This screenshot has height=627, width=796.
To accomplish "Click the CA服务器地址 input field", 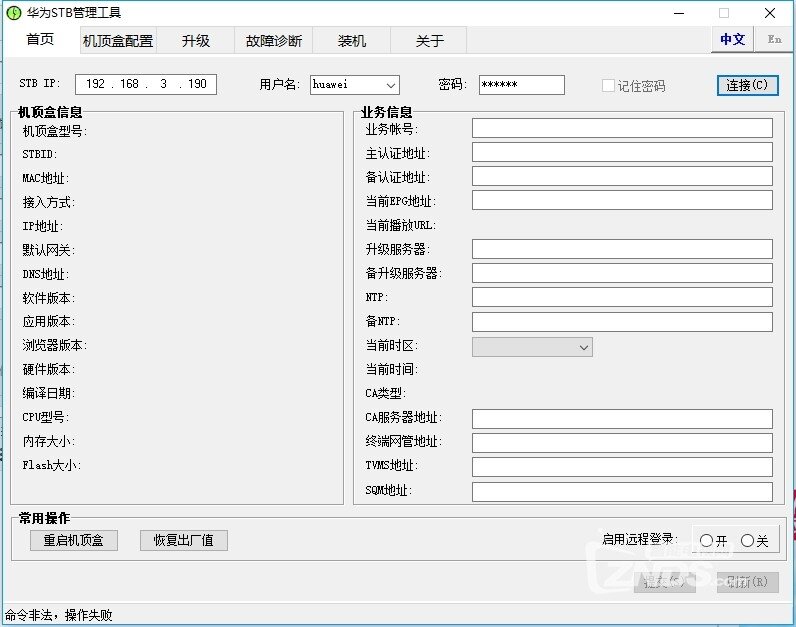I will [622, 419].
